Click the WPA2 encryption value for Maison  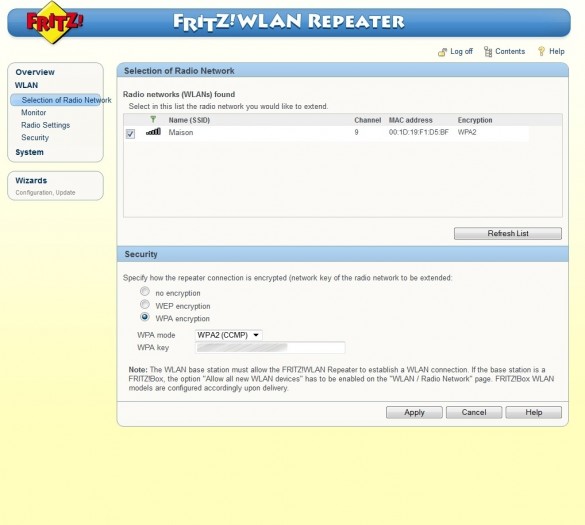pyautogui.click(x=467, y=132)
